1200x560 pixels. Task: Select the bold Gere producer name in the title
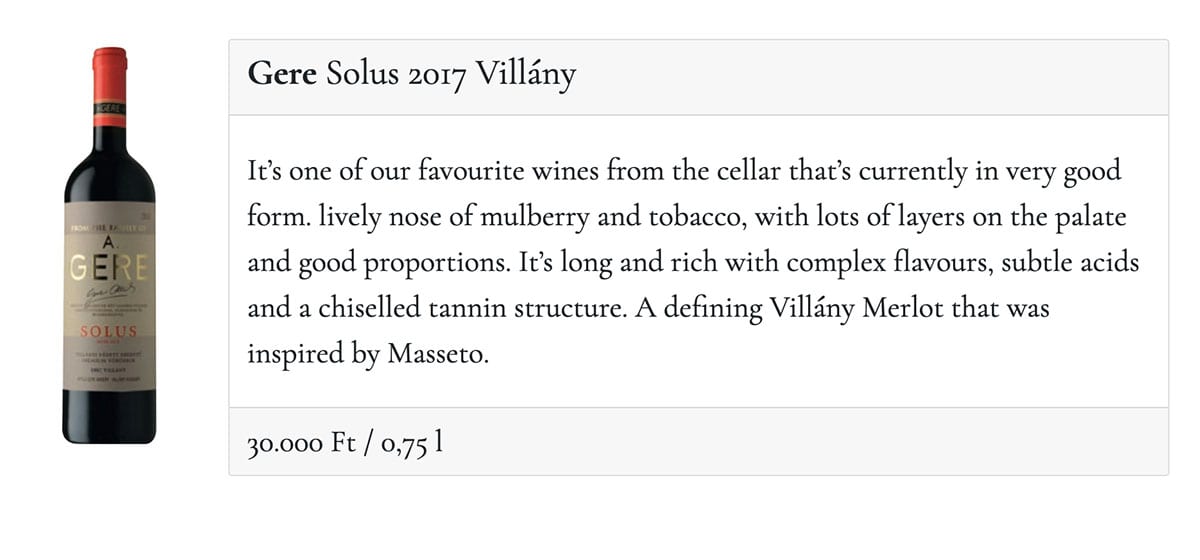coord(282,73)
